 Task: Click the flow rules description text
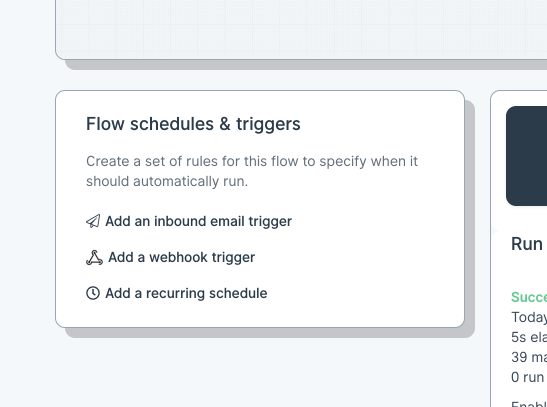click(252, 171)
